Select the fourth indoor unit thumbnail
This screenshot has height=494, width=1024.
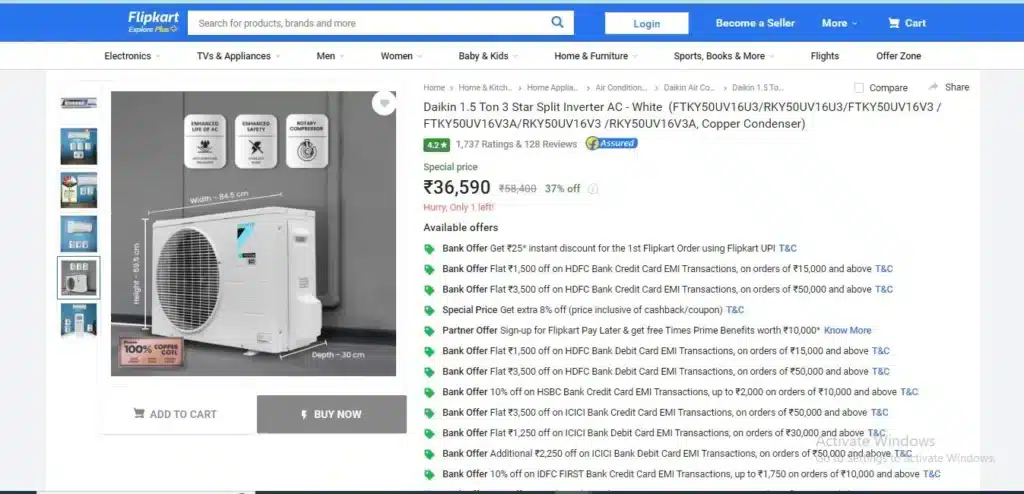tap(79, 234)
